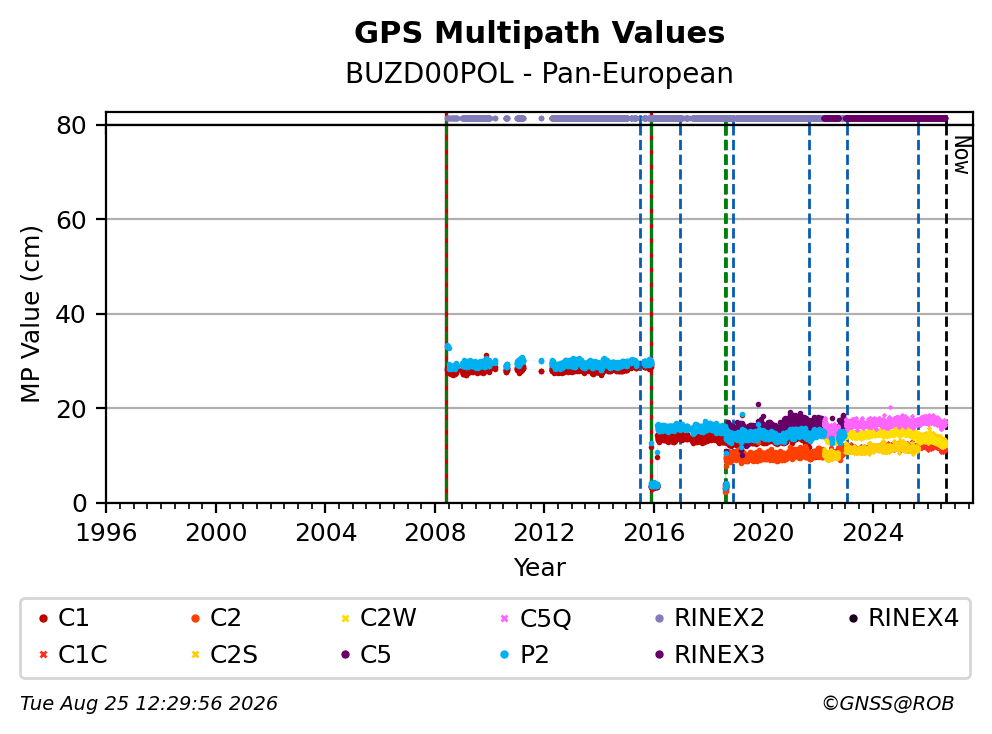Screen dimensions: 992x734
Task: Click the Year axis label
Action: 539,568
